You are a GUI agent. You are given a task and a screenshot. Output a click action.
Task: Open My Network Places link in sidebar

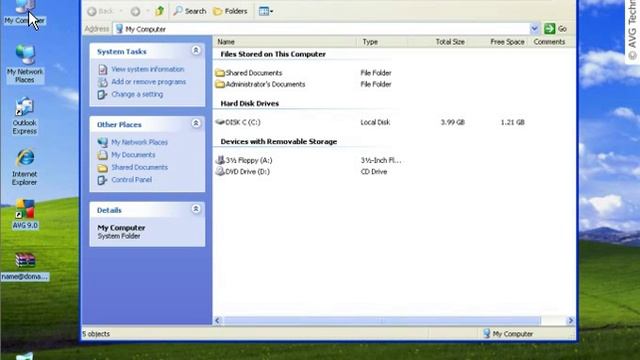coord(140,142)
